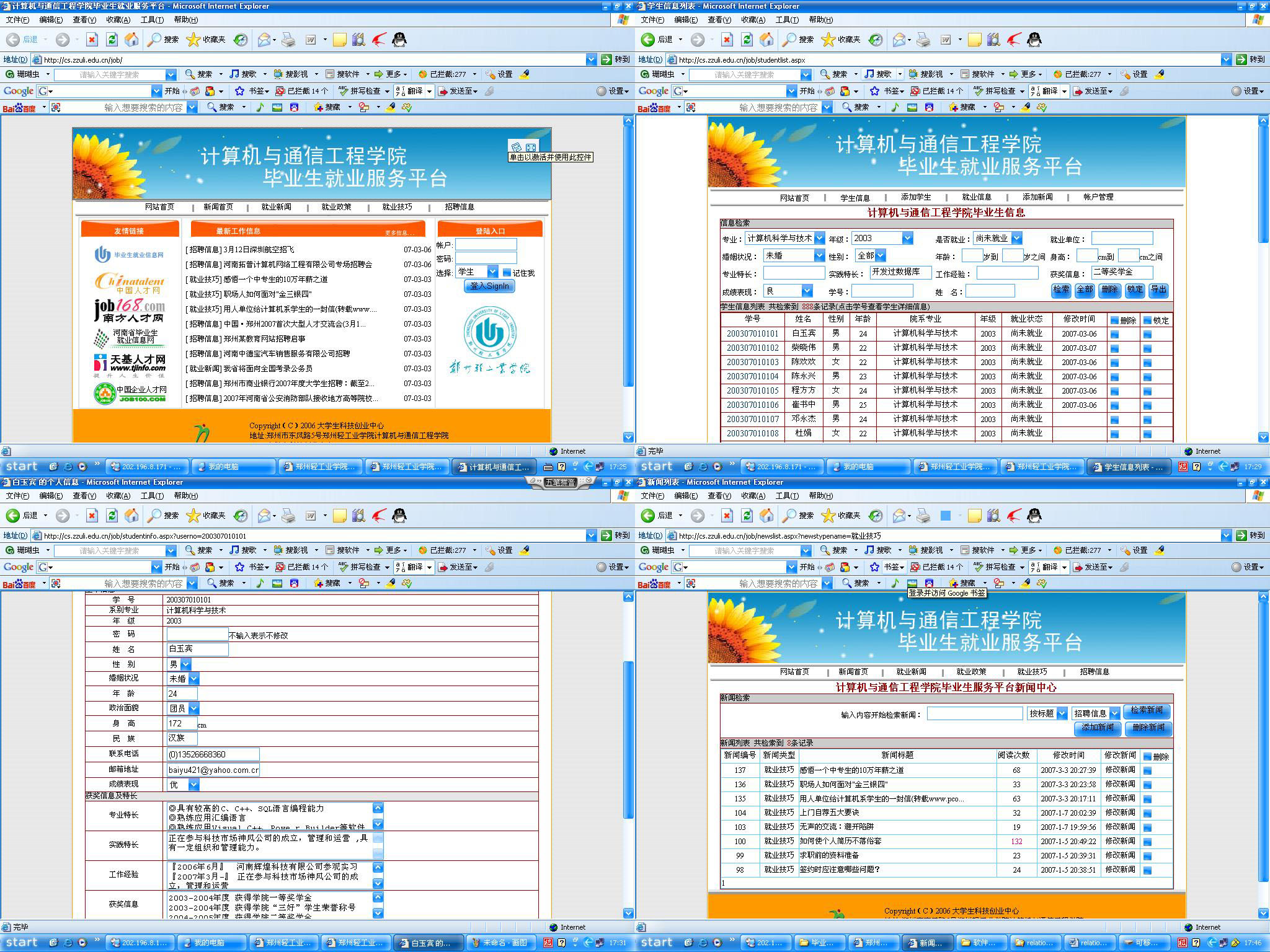
Task: Open 政治面貌 dropdown showing 团员
Action: pyautogui.click(x=193, y=708)
